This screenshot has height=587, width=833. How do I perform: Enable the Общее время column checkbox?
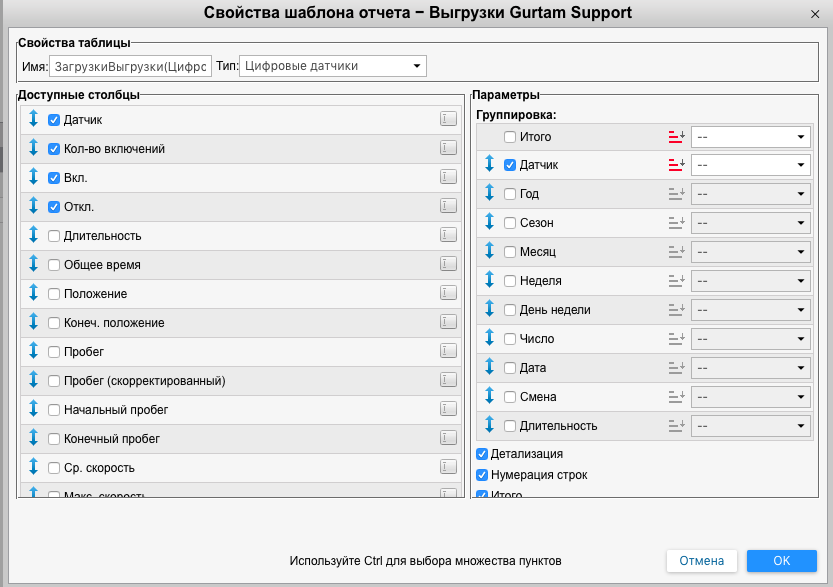tap(54, 265)
